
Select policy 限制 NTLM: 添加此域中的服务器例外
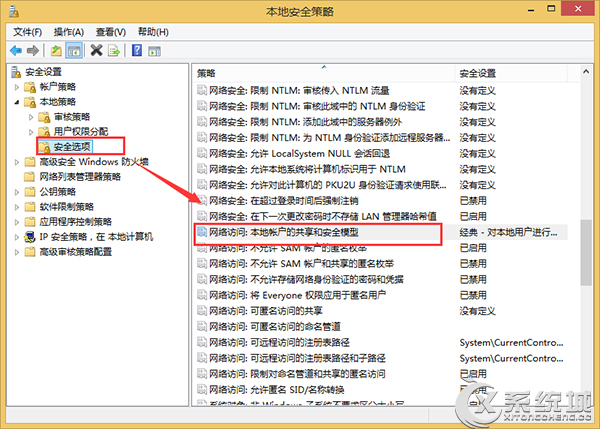(x=305, y=122)
